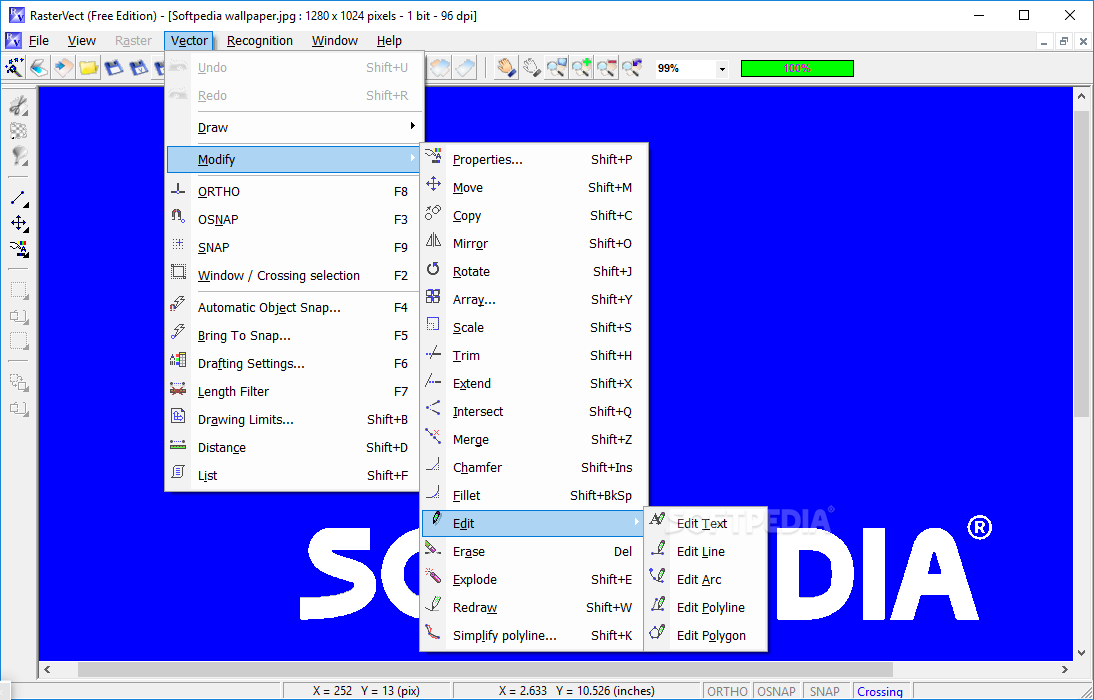Choose Trim command
The image size is (1094, 700).
point(532,355)
